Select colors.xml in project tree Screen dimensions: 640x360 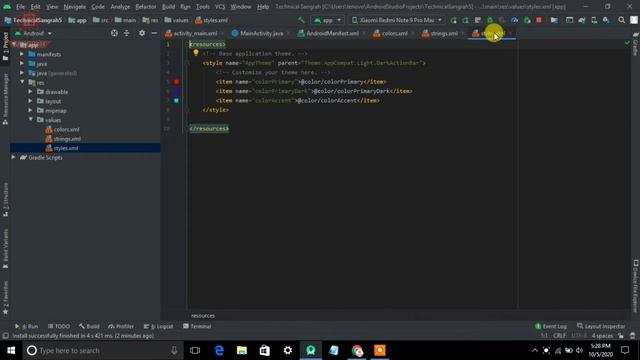tap(62, 129)
